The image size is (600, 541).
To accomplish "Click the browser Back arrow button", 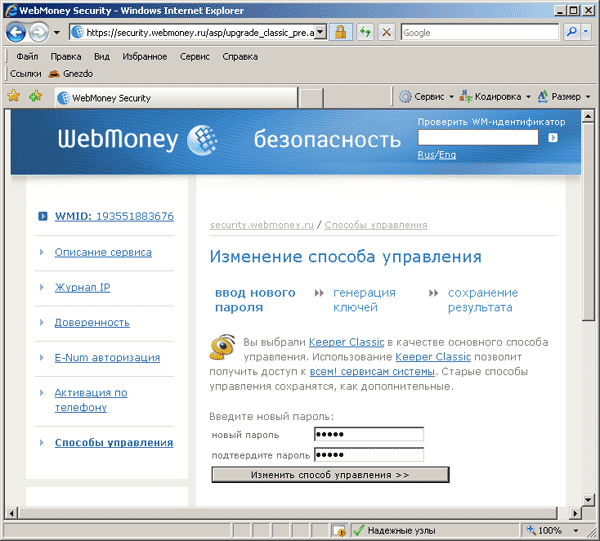I will pos(16,33).
